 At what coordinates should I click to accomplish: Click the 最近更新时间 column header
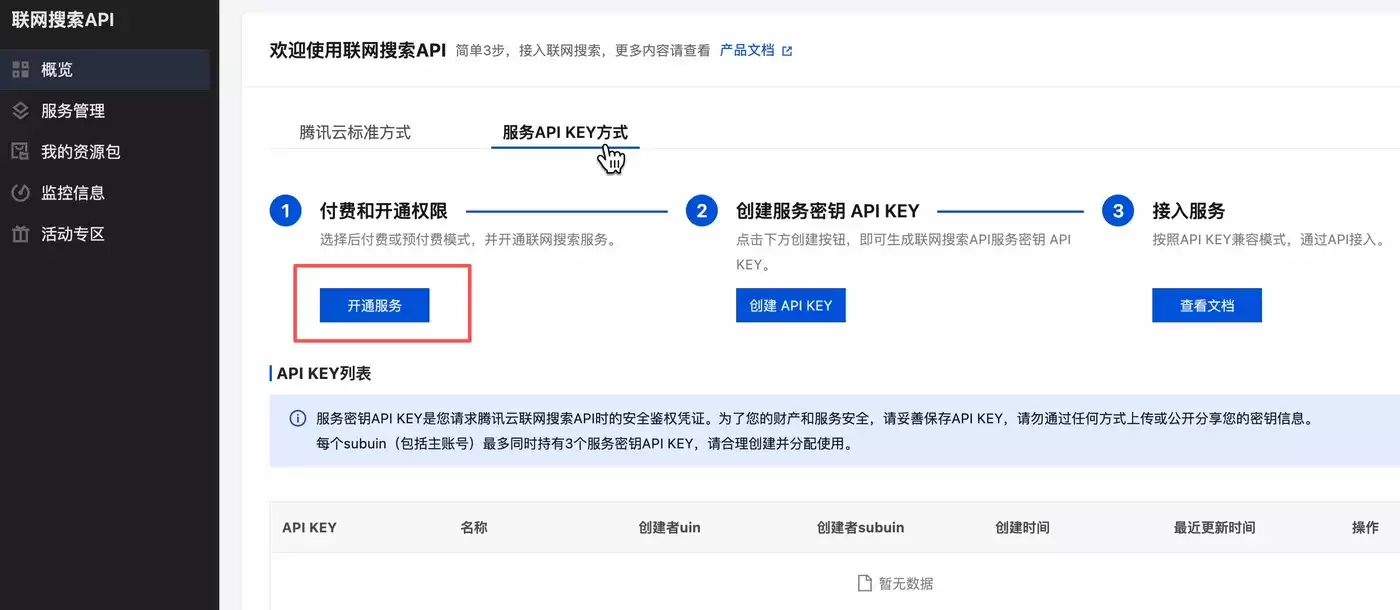tap(1214, 527)
